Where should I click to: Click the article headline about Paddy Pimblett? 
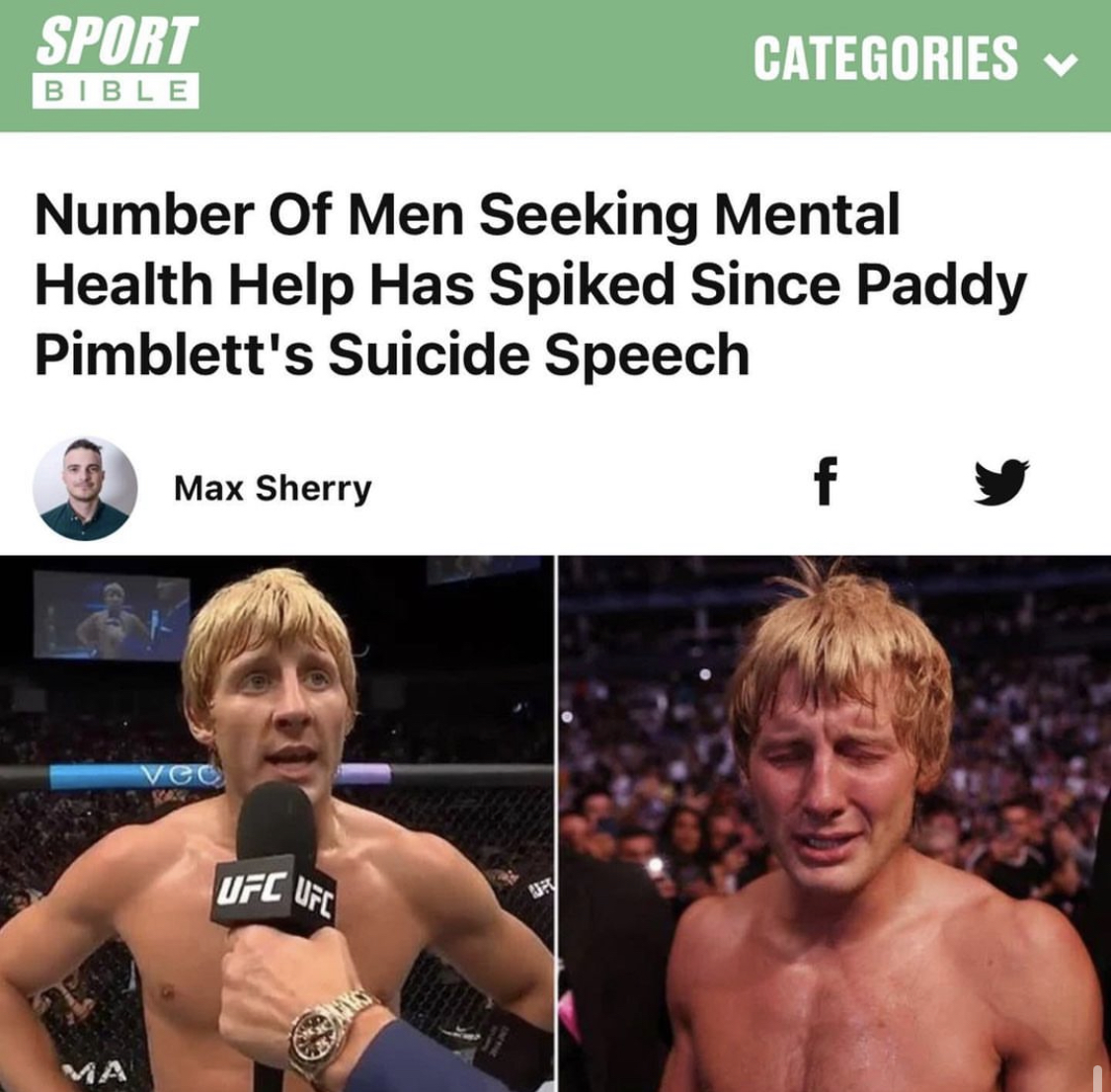(x=530, y=284)
